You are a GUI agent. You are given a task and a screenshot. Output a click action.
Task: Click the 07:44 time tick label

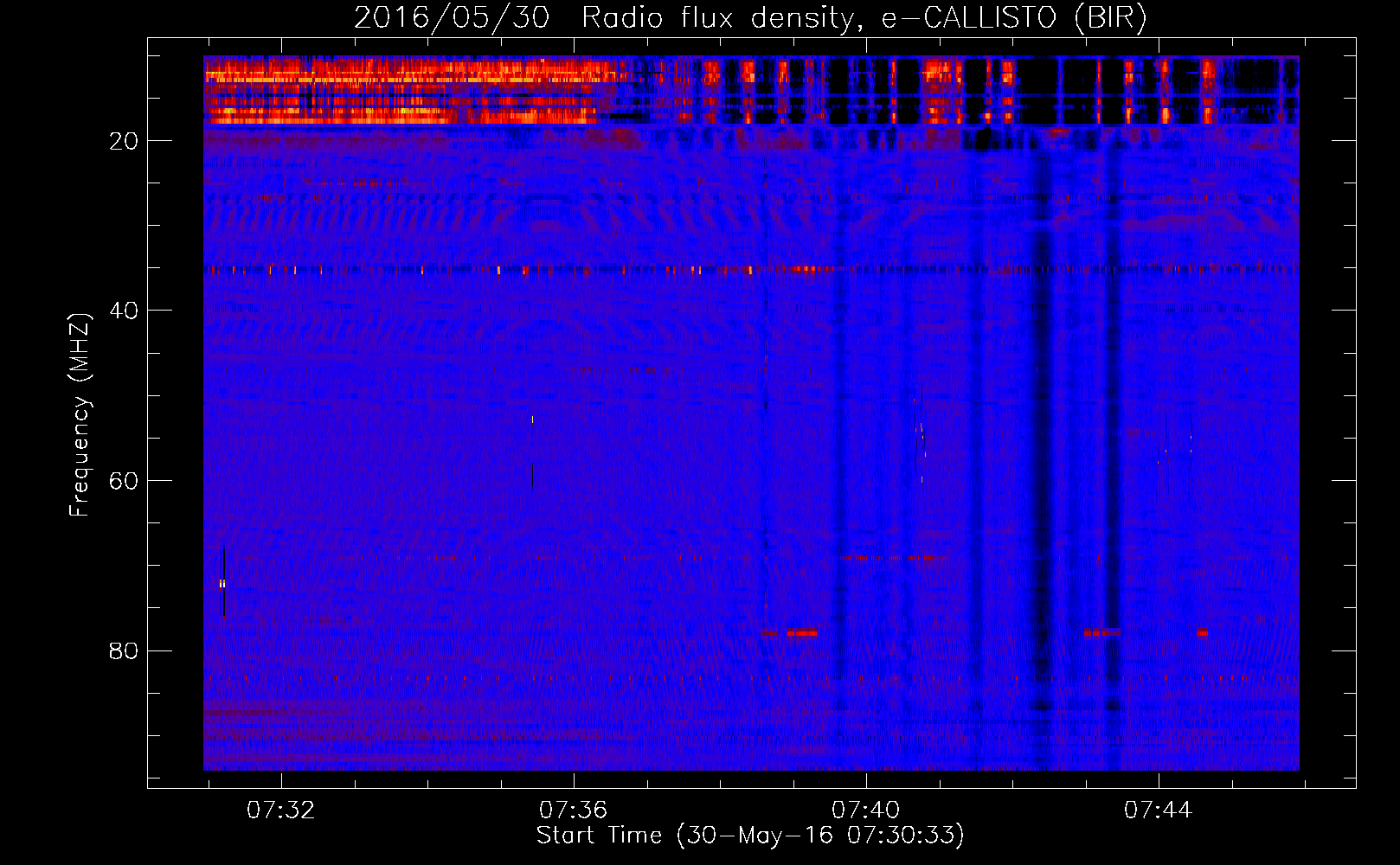(1158, 811)
